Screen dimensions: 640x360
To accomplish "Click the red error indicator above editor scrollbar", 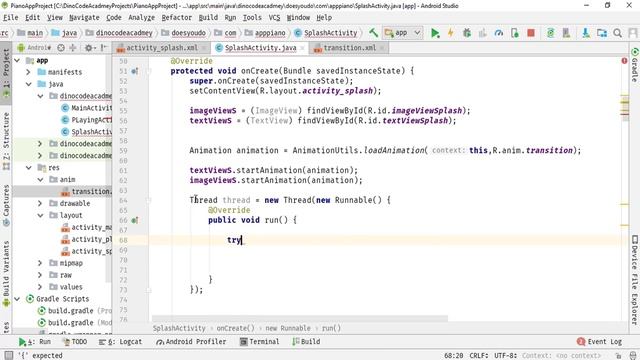I will (x=624, y=61).
